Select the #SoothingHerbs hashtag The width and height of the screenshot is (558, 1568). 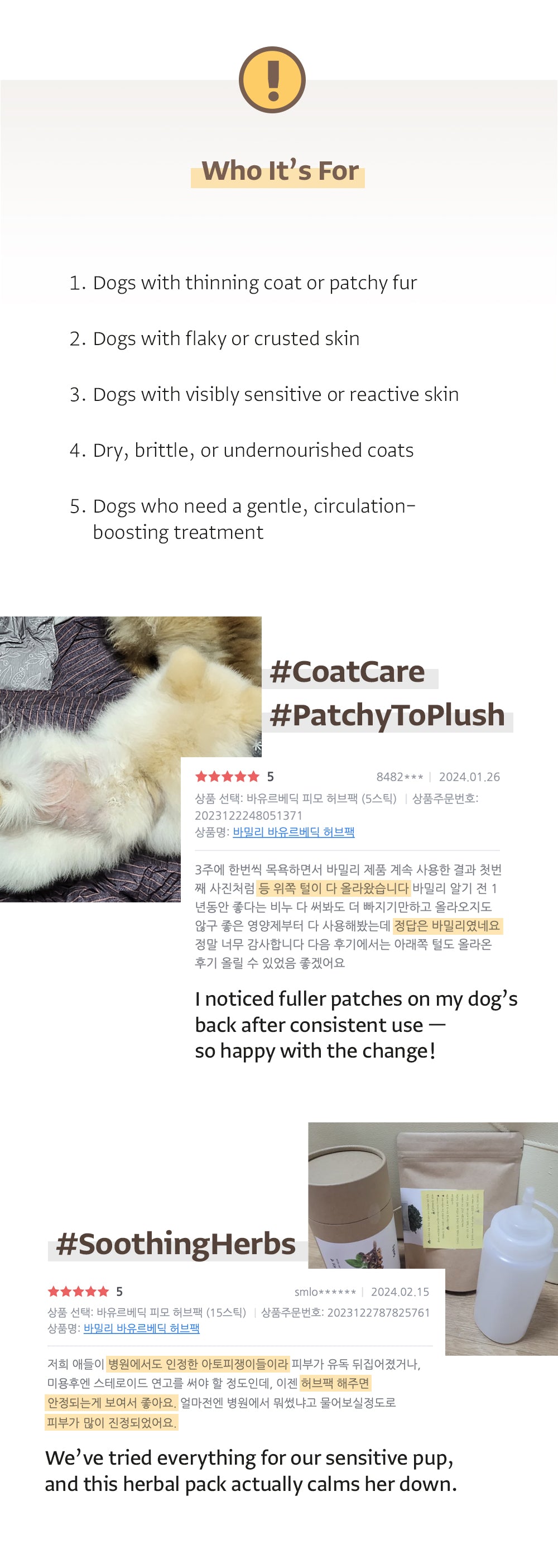(176, 1243)
